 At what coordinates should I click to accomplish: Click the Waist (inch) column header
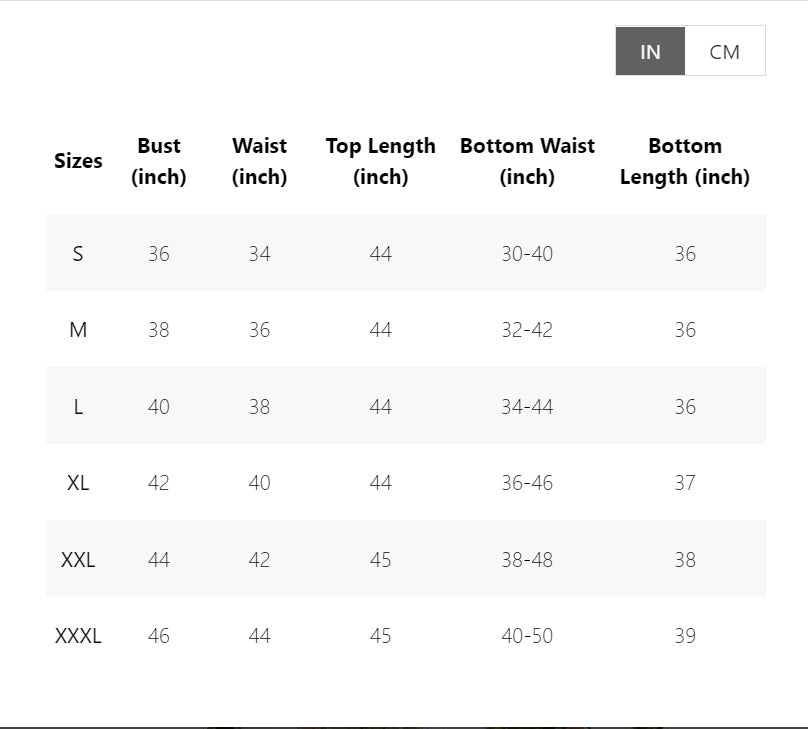tap(259, 161)
